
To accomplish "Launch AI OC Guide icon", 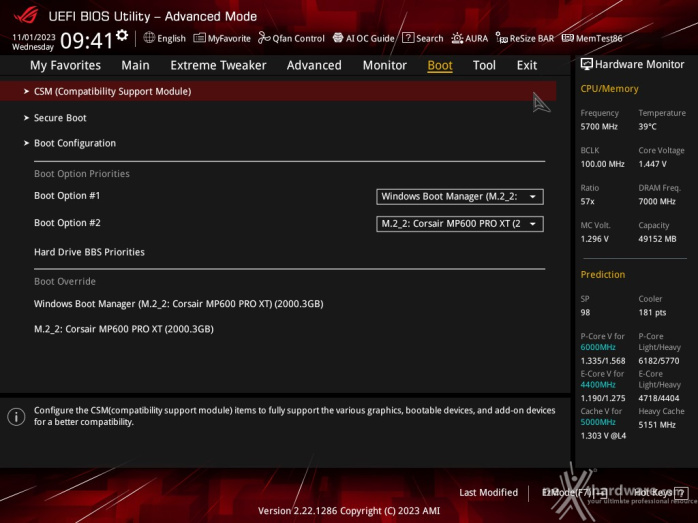I will coord(338,38).
